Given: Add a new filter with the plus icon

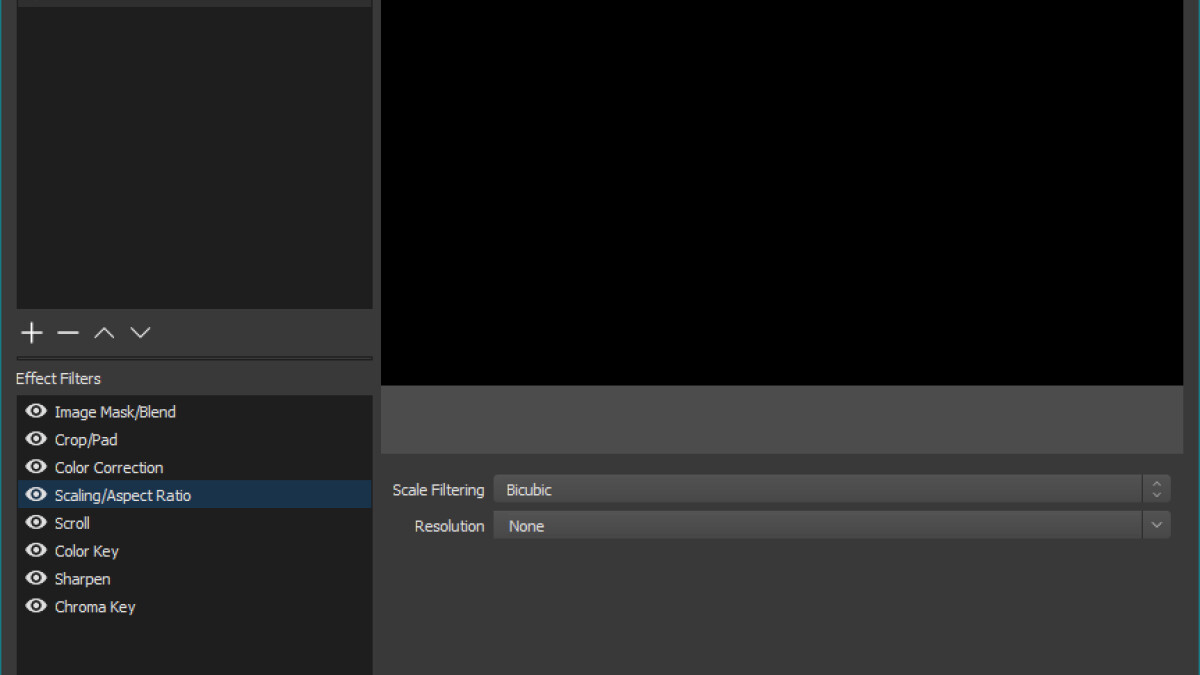Looking at the screenshot, I should (31, 332).
